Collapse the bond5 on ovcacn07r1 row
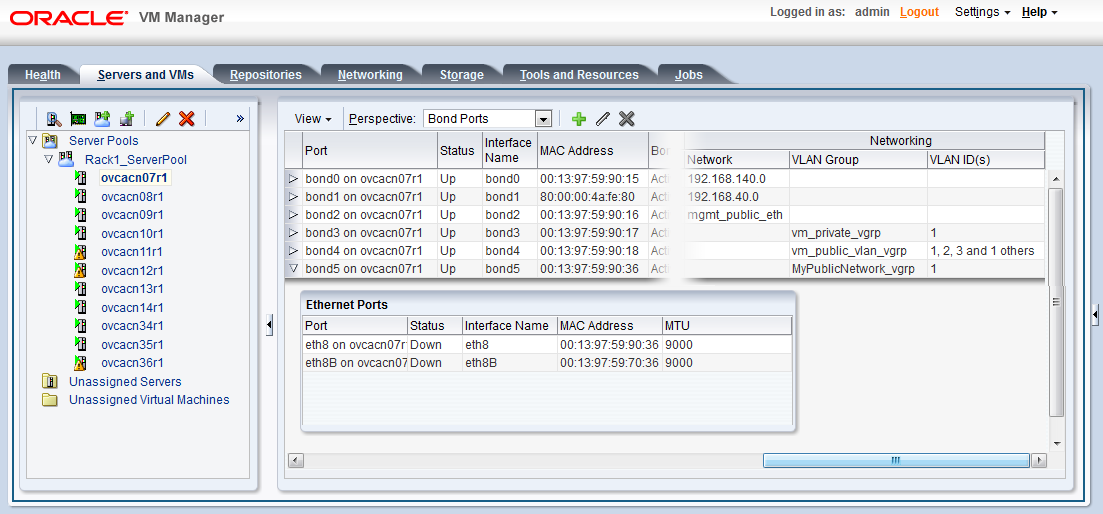 (293, 268)
